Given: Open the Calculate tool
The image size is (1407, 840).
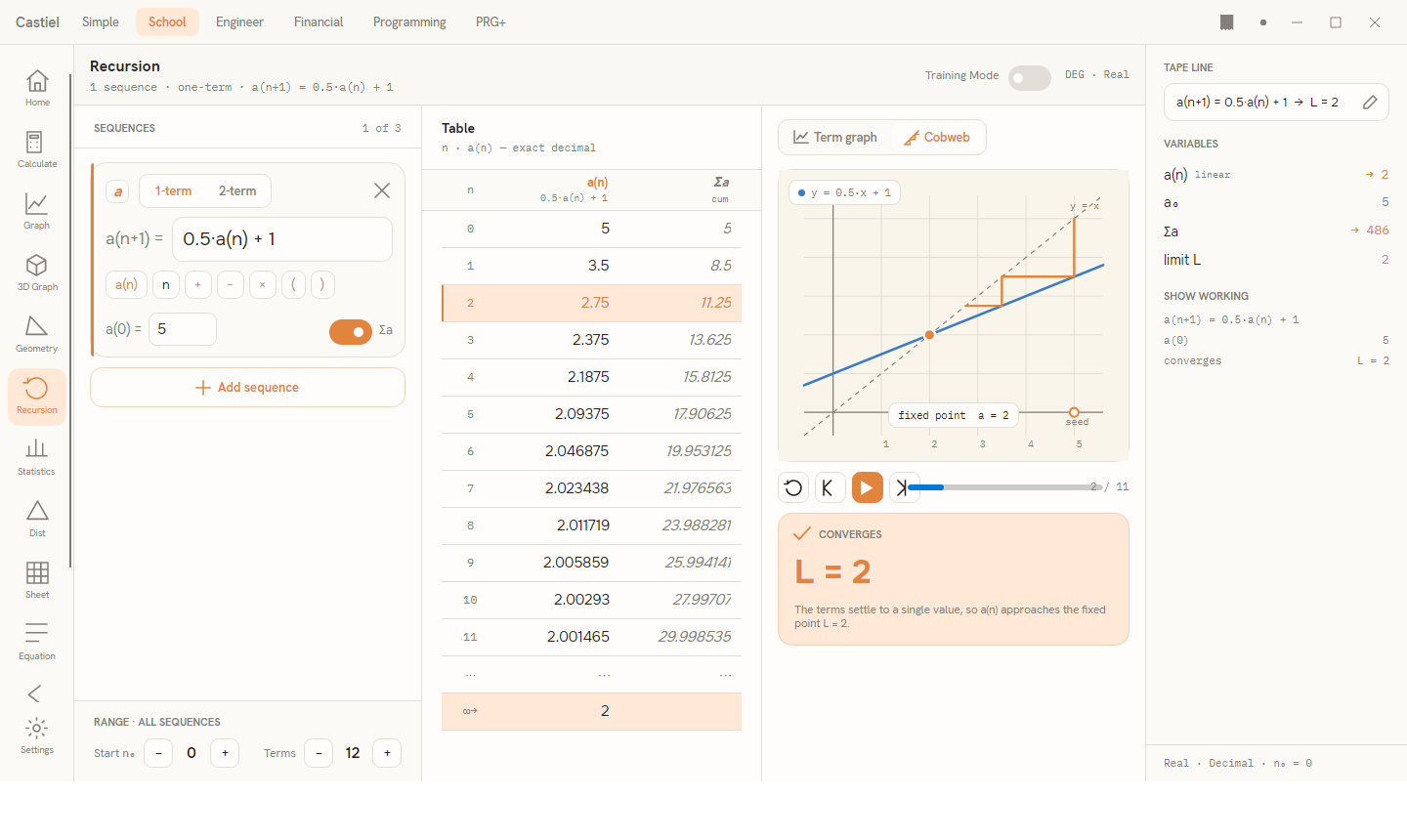Looking at the screenshot, I should pyautogui.click(x=37, y=149).
